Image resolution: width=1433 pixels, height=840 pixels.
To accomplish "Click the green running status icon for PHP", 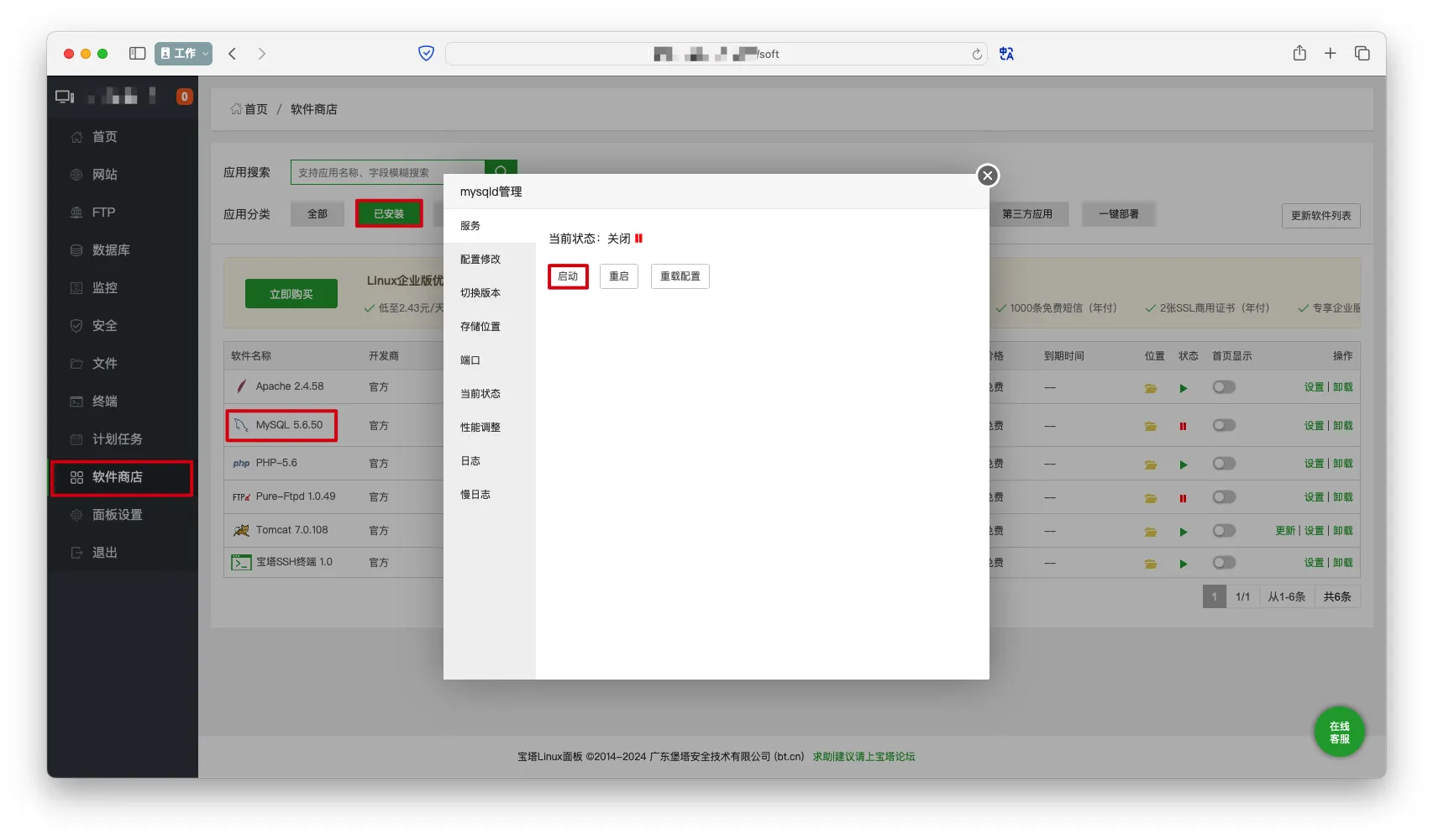I will (1183, 465).
